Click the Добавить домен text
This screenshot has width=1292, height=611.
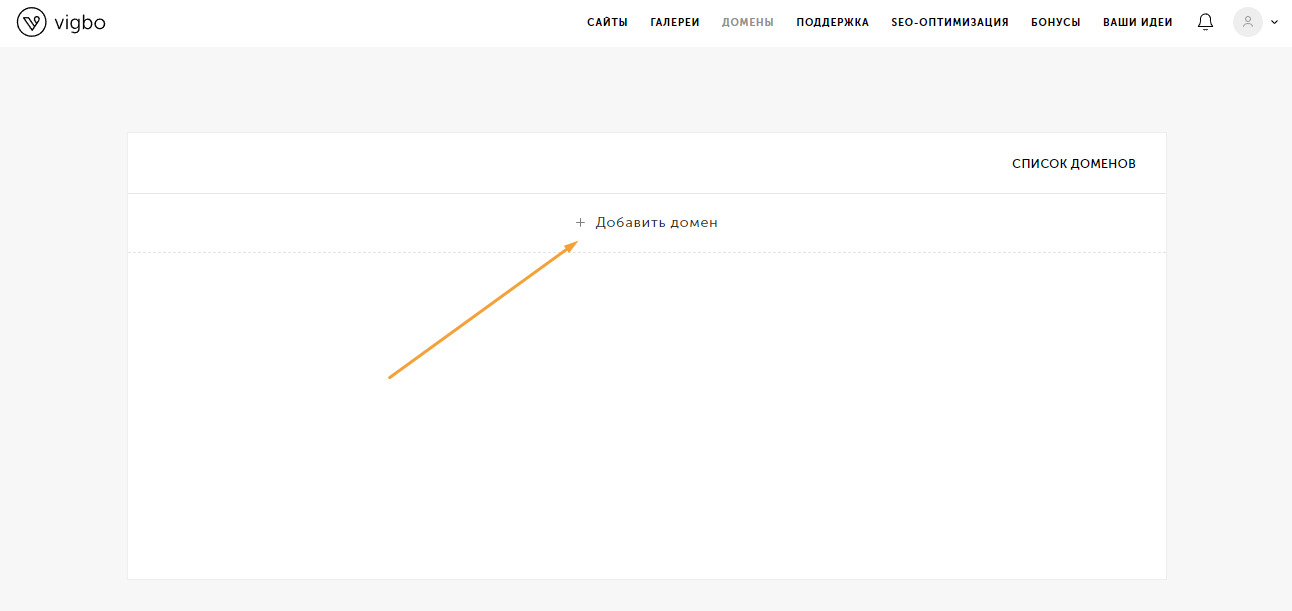(656, 223)
